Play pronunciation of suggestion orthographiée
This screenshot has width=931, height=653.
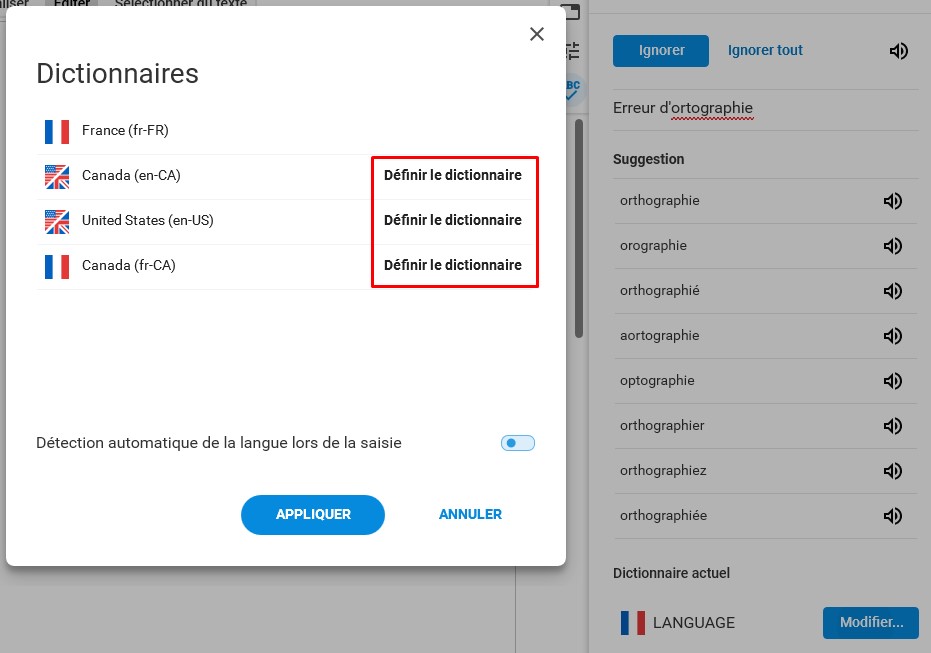tap(892, 516)
